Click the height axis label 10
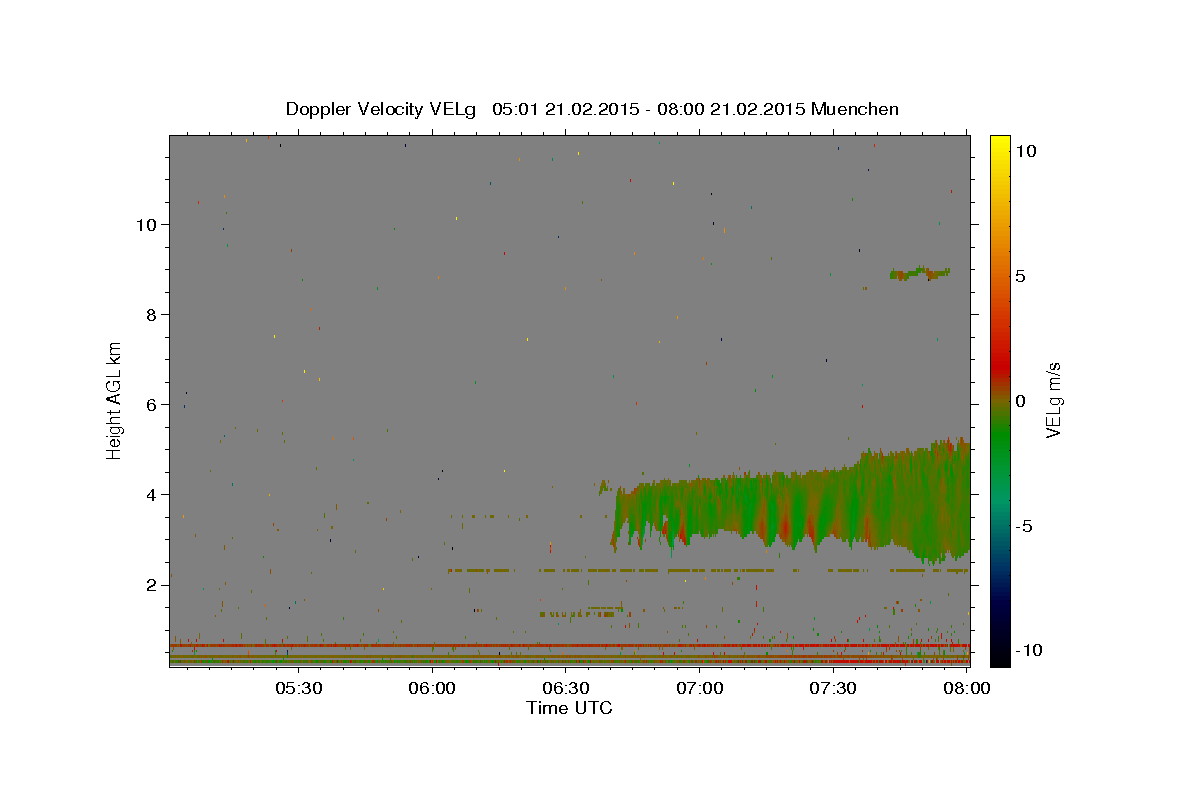The width and height of the screenshot is (1200, 800). [x=145, y=225]
